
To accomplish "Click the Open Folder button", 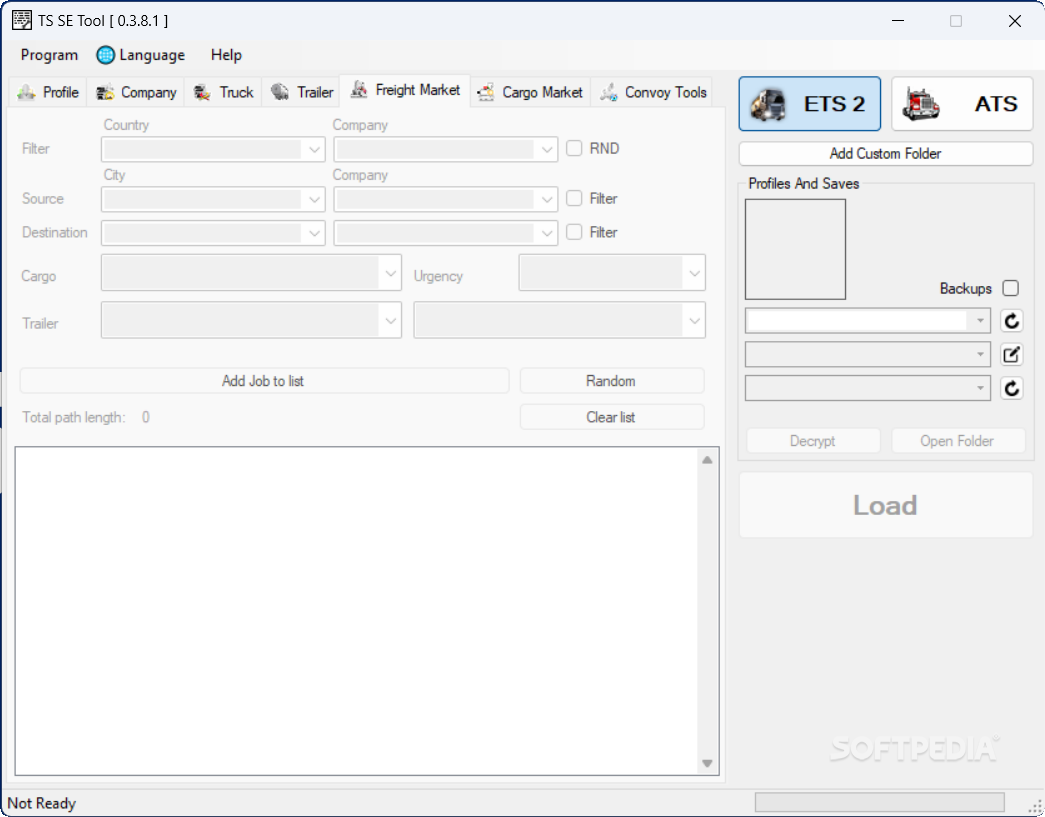I will tap(958, 441).
